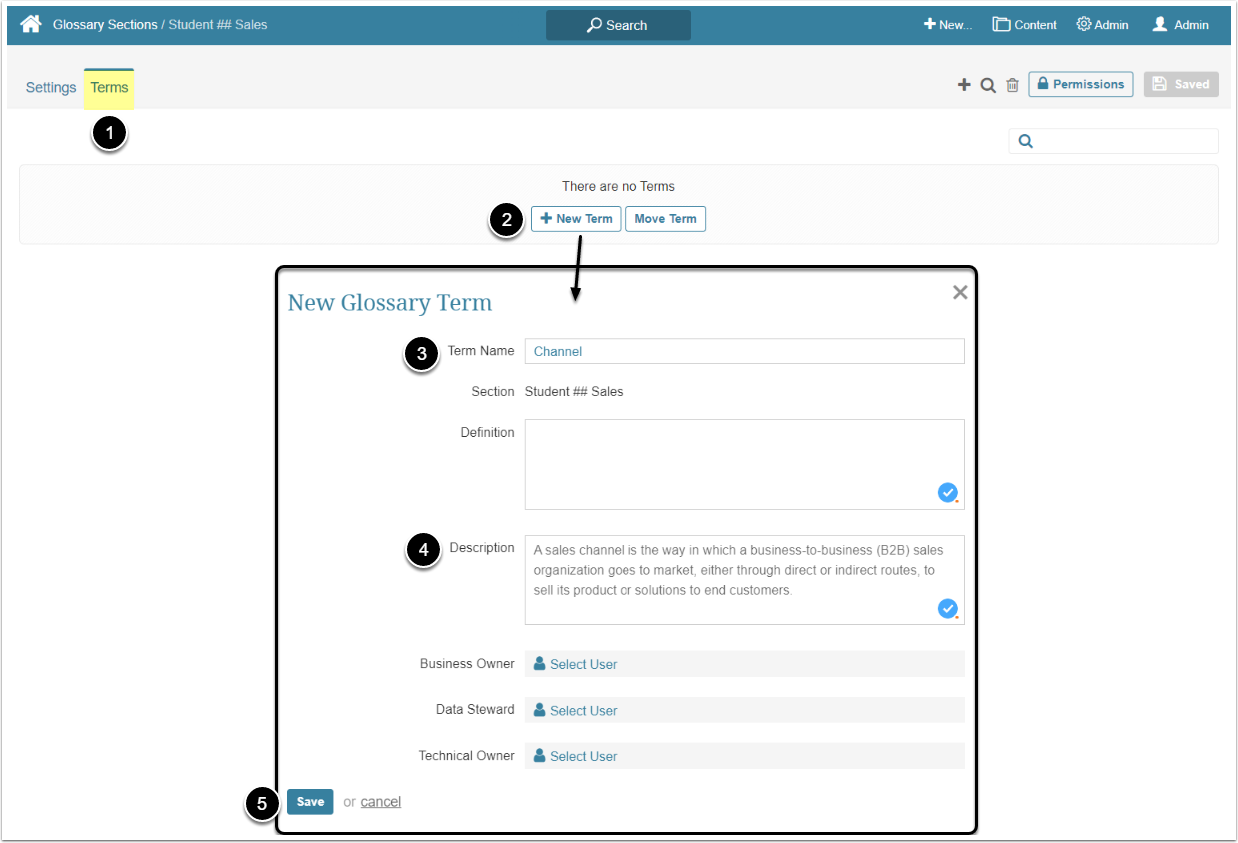Click the Saved button

click(1181, 84)
